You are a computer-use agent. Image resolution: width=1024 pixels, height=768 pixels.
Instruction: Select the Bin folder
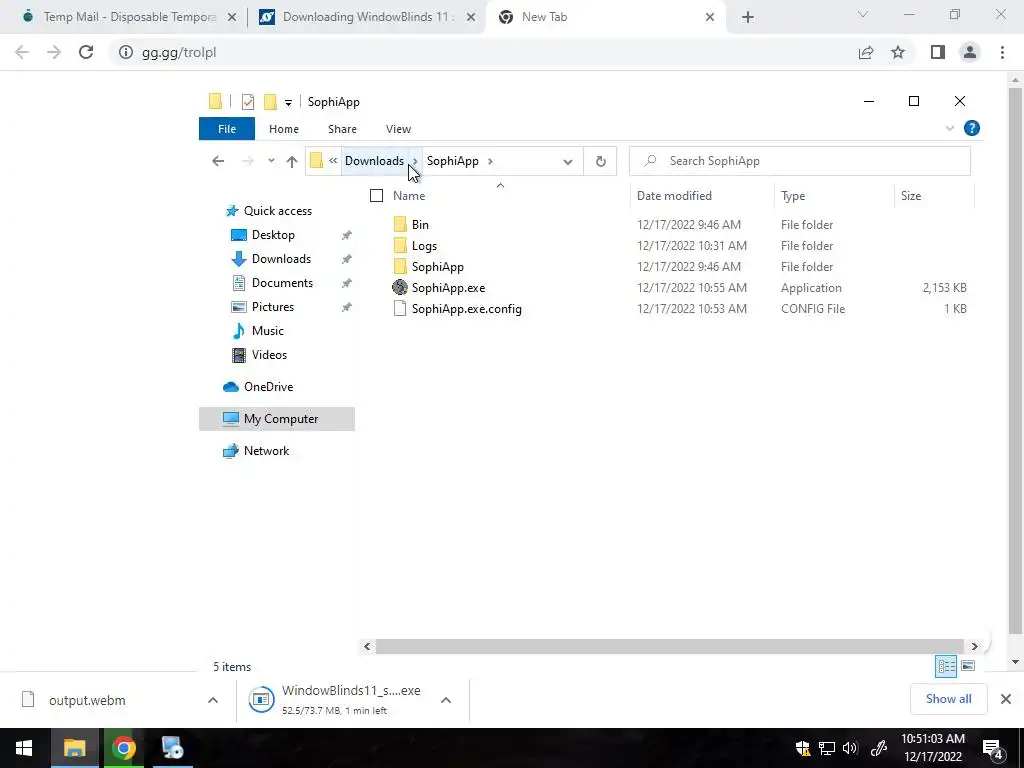[420, 225]
